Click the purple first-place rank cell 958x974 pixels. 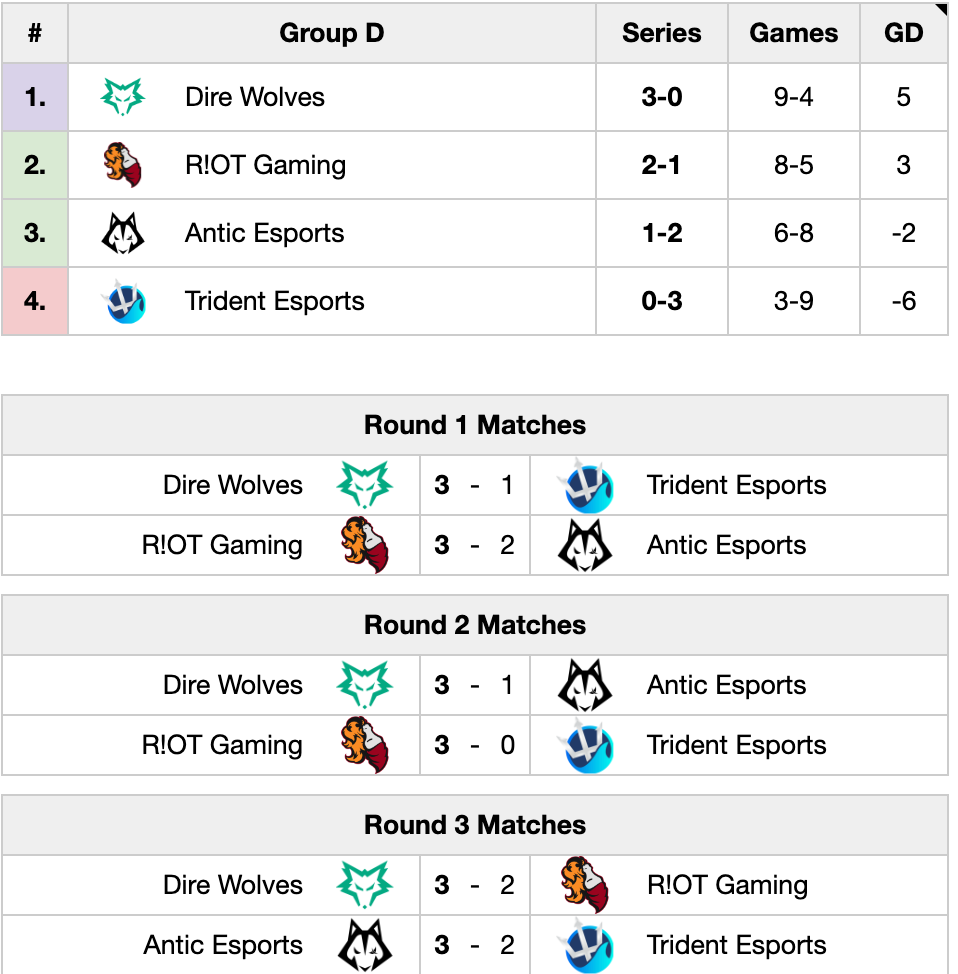pyautogui.click(x=35, y=97)
